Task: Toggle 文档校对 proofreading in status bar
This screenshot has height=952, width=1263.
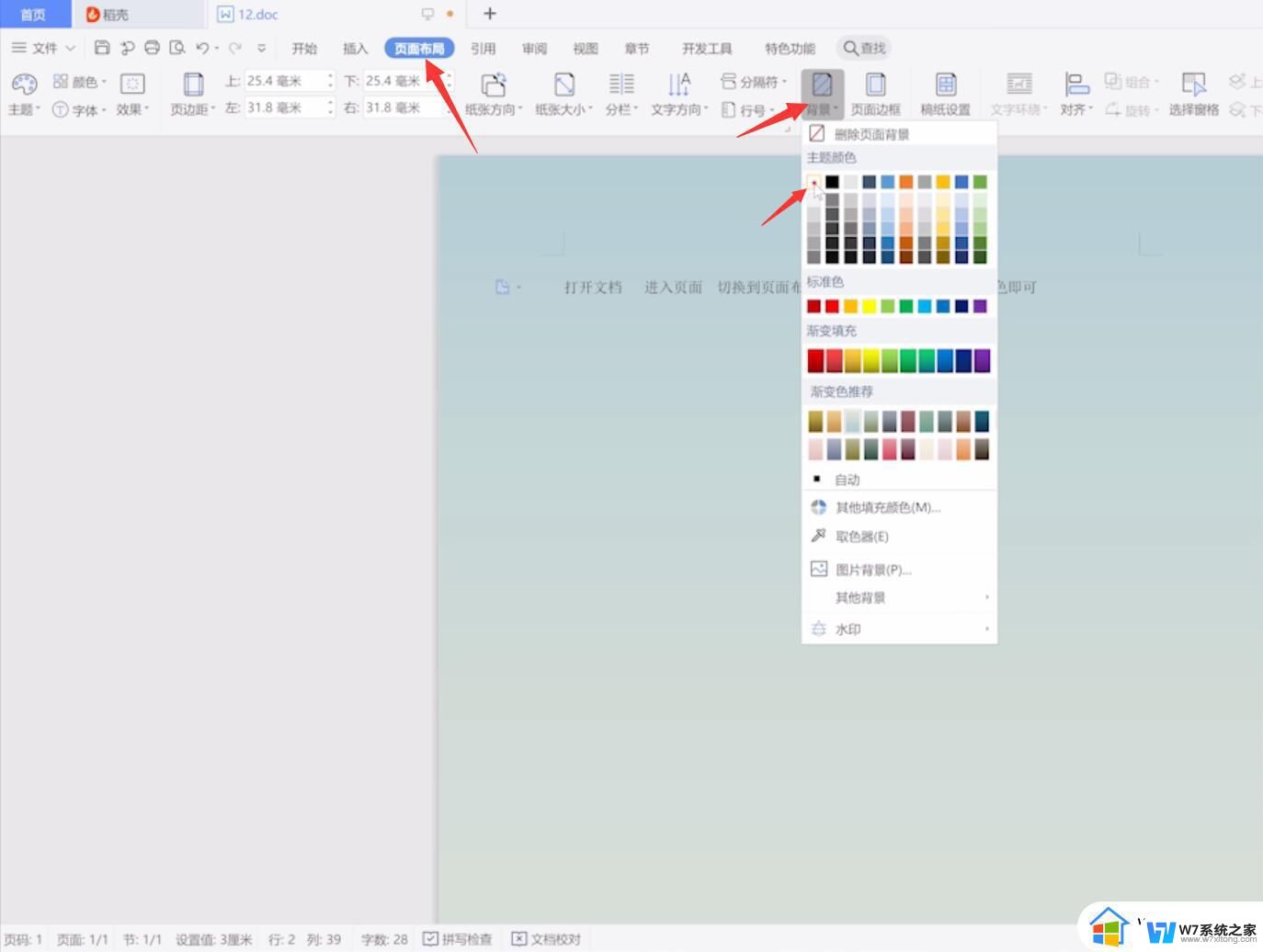Action: (x=546, y=939)
